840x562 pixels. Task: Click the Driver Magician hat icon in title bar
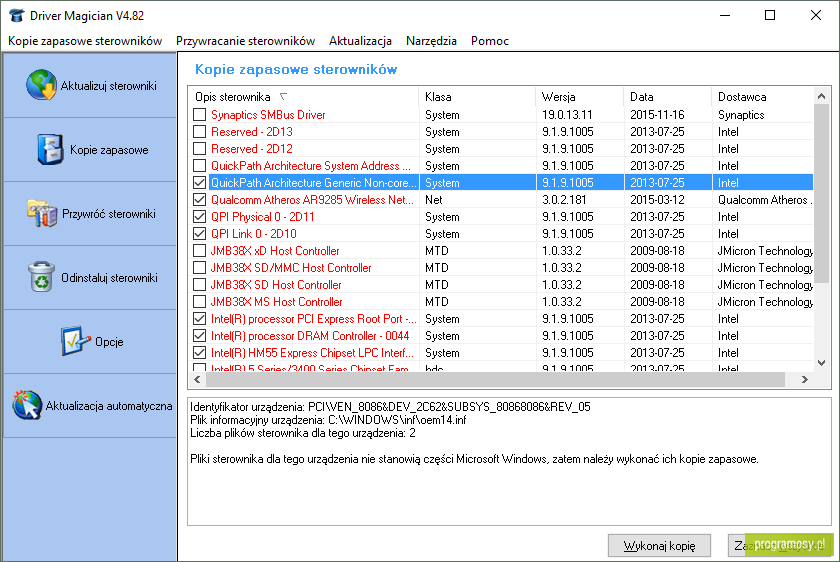click(17, 15)
